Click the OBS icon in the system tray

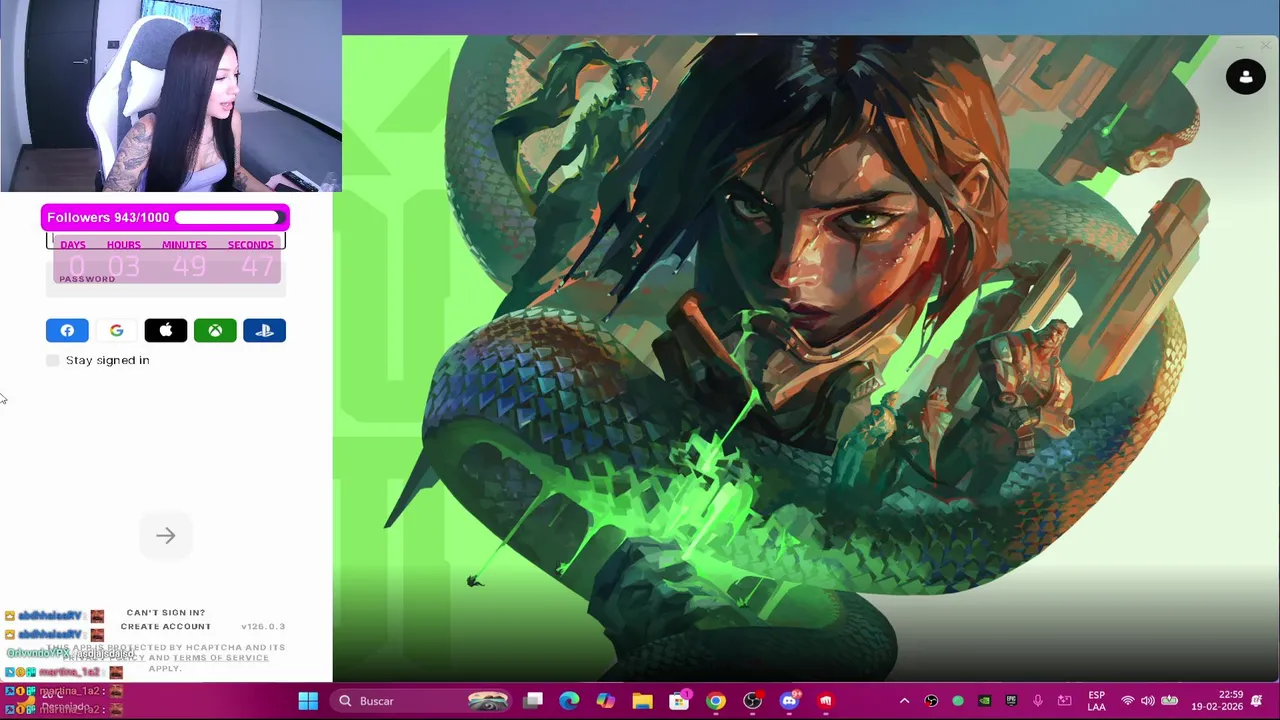point(931,701)
